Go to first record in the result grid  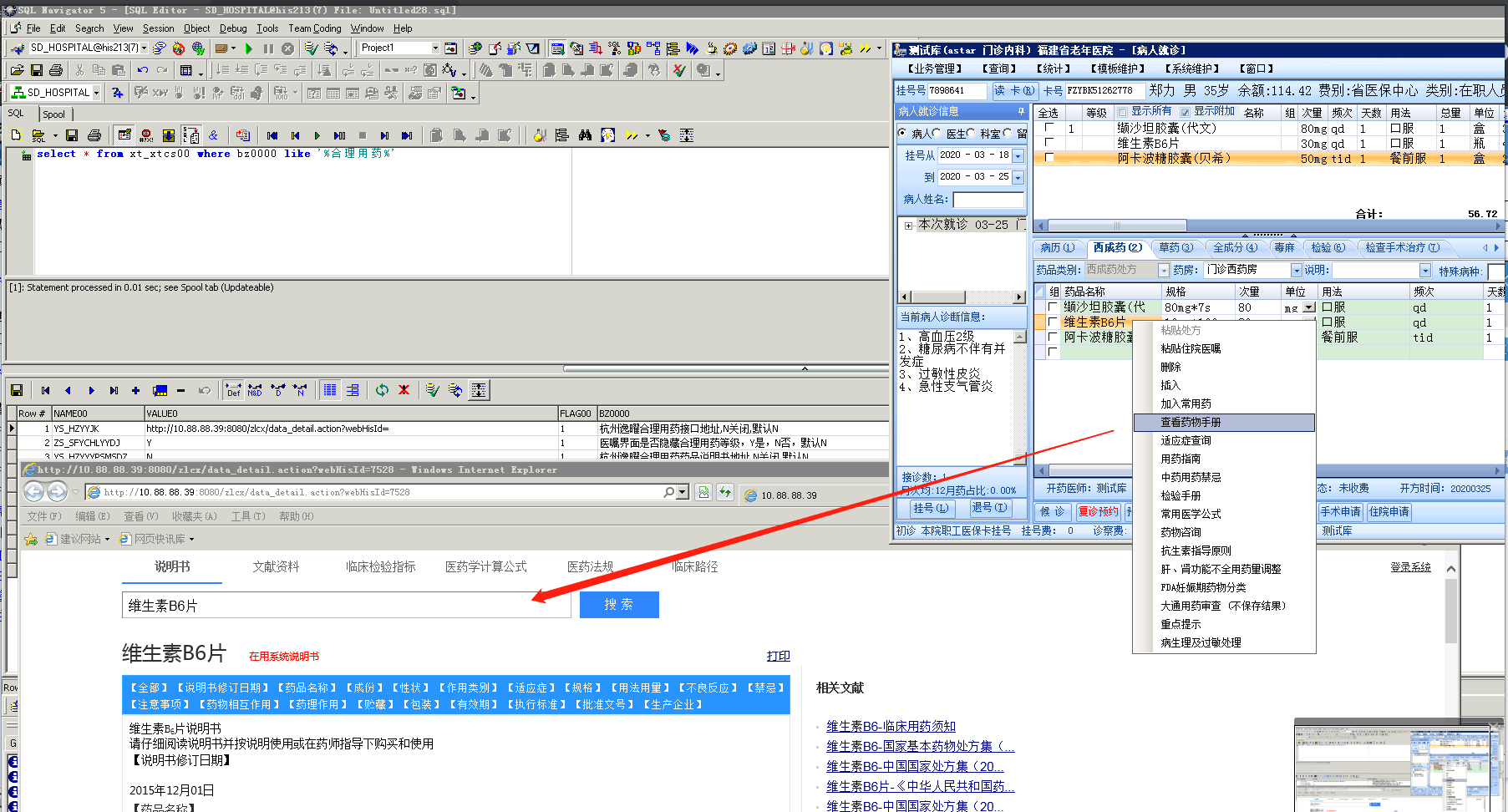[x=45, y=390]
